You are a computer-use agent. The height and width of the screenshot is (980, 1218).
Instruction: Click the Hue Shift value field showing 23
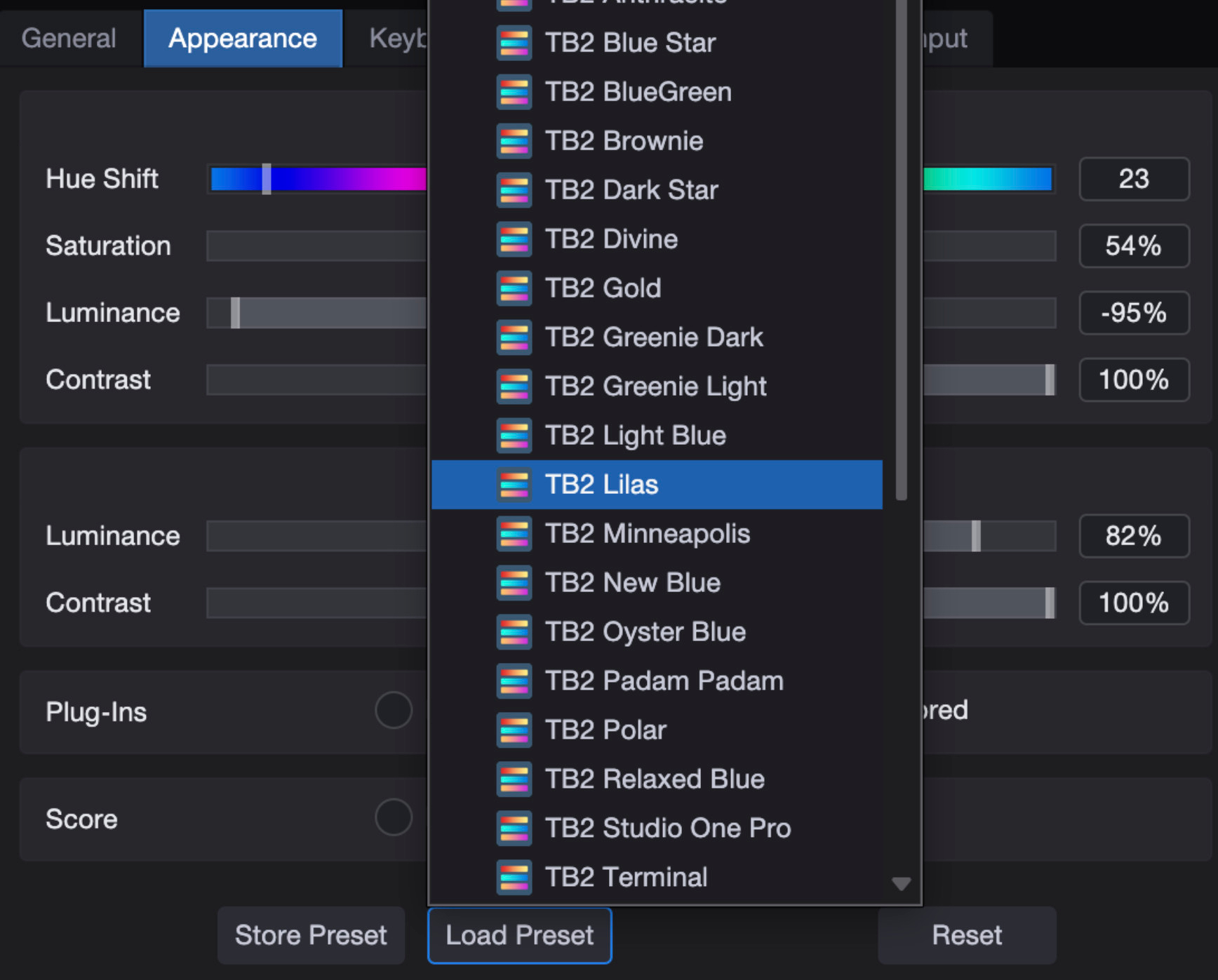(x=1133, y=179)
